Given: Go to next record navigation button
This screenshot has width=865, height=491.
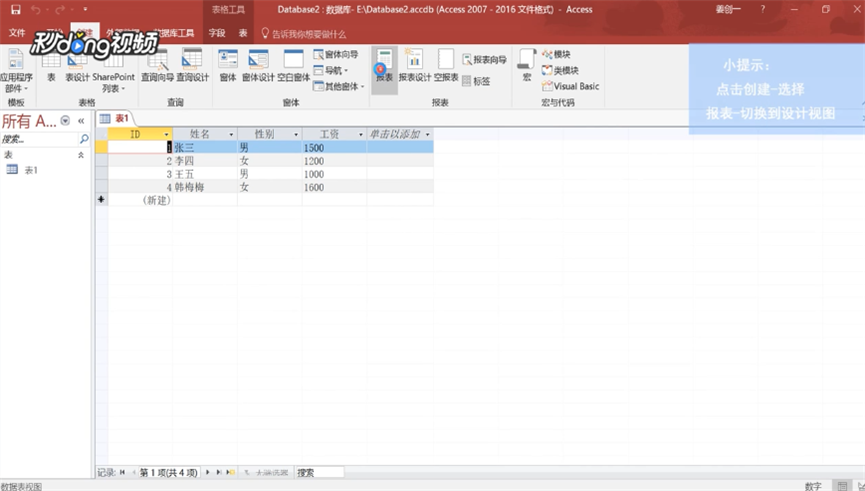Looking at the screenshot, I should pos(208,472).
